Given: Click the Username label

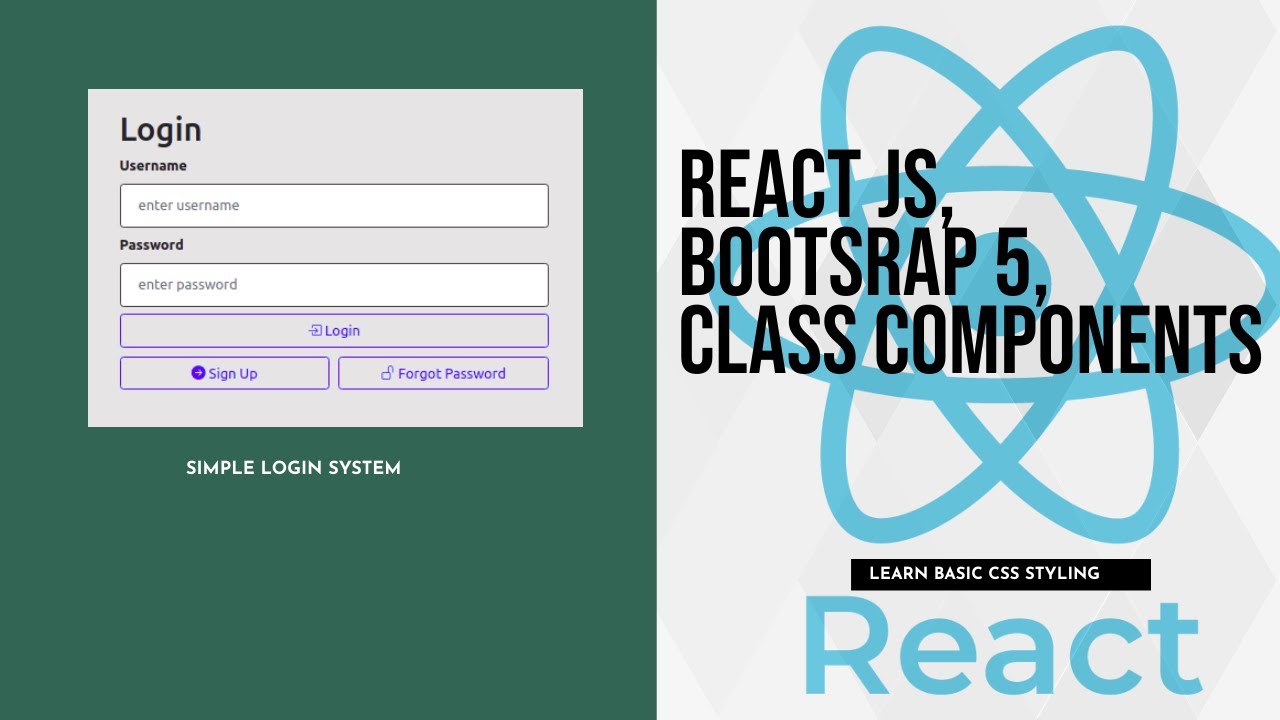Looking at the screenshot, I should coord(153,166).
